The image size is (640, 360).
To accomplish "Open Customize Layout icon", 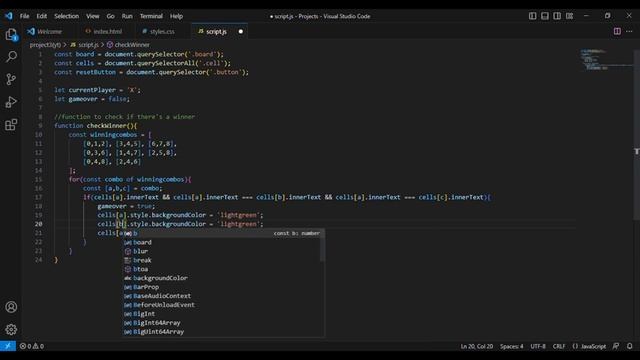I will click(569, 16).
